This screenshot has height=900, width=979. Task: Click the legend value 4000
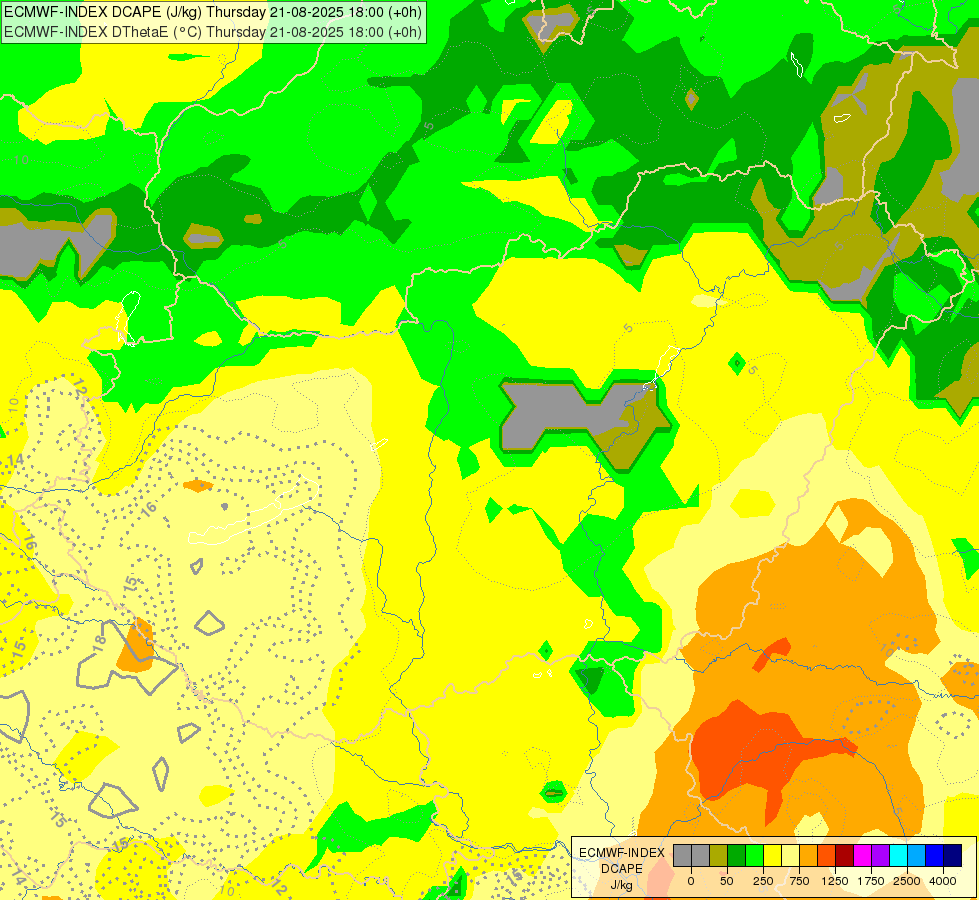(x=943, y=881)
